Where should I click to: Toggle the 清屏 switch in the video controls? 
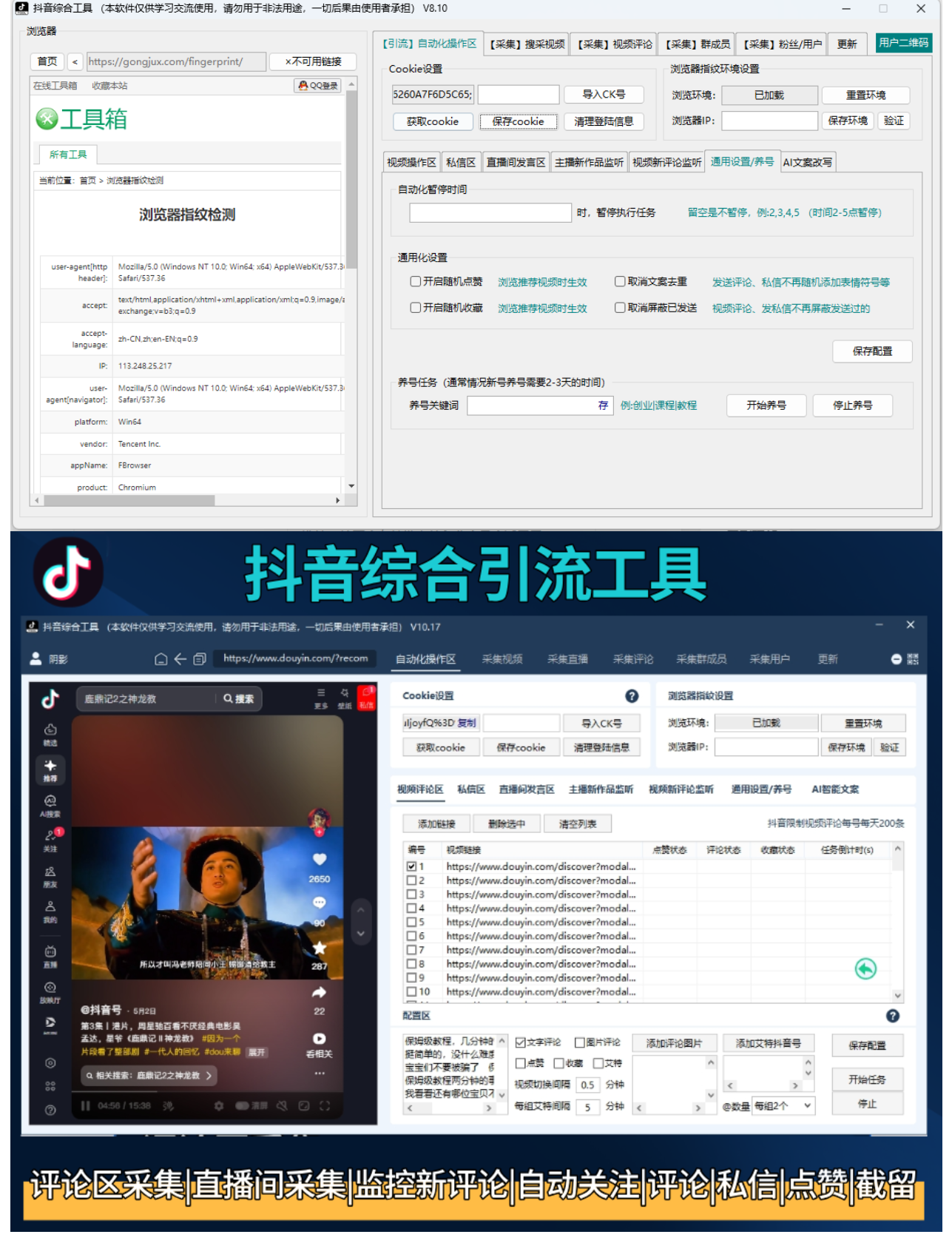coord(242,1105)
